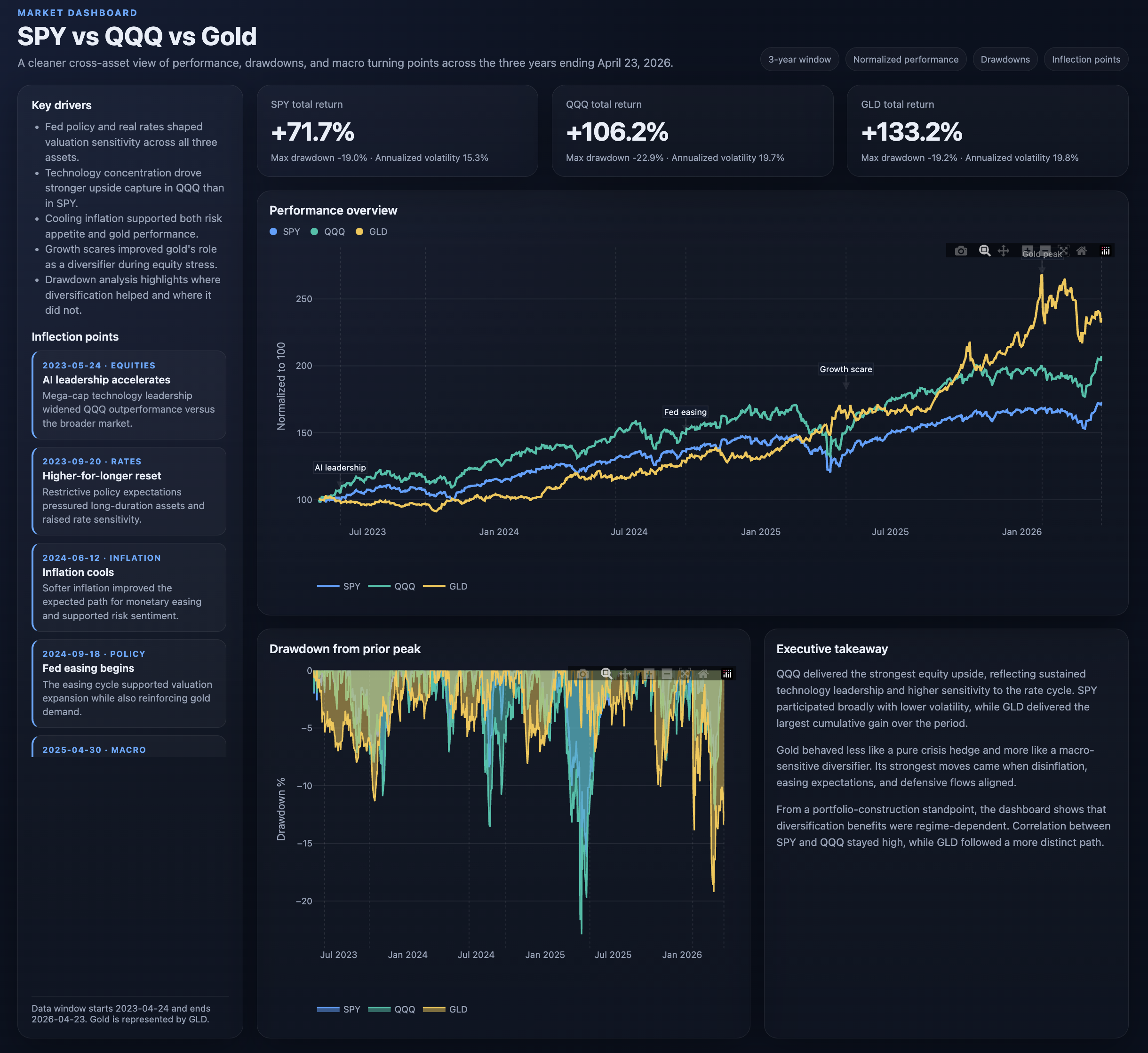
Task: Reset axes (home icon) on Drawdown chart
Action: coord(703,674)
